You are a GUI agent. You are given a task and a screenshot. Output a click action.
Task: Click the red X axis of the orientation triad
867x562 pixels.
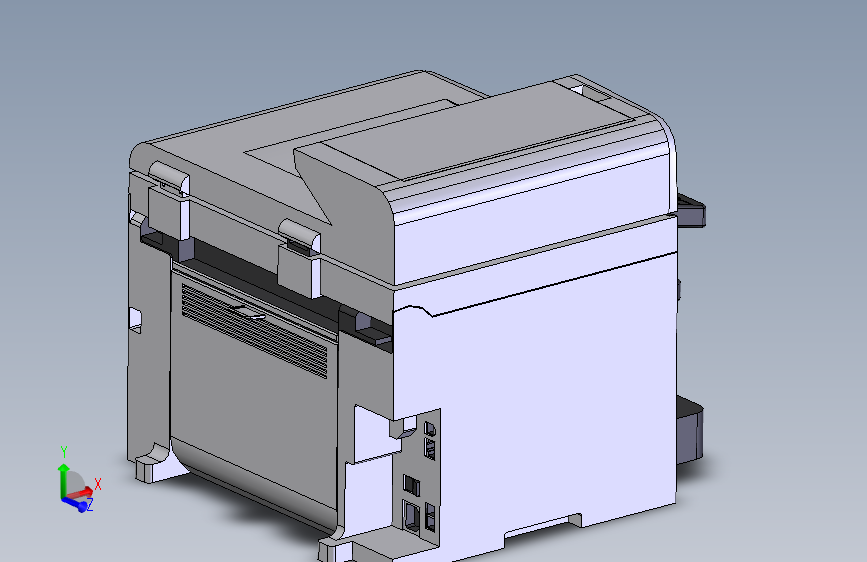[81, 492]
